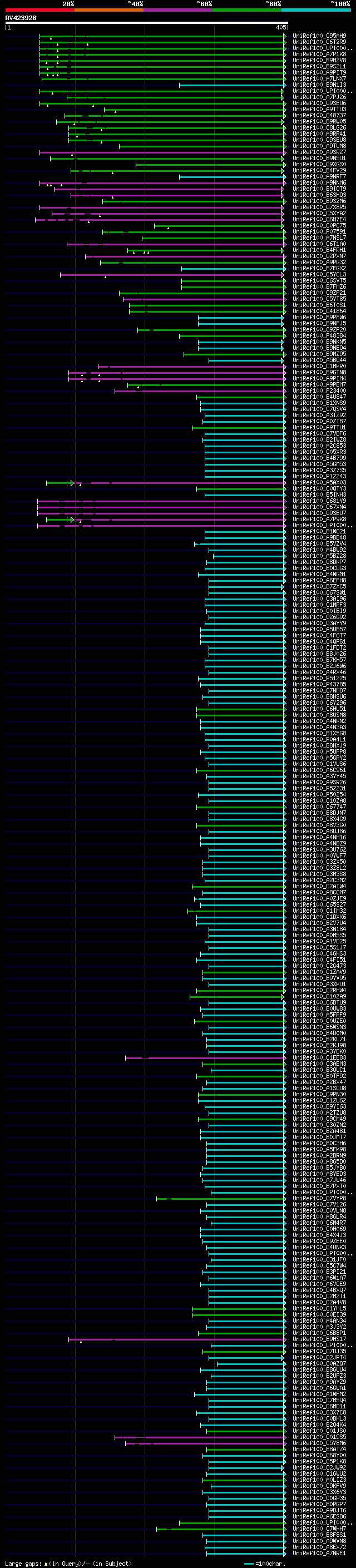This screenshot has height=1568, width=356.
Task: Click the green ~80% identity legend segment
Action: point(247,10)
